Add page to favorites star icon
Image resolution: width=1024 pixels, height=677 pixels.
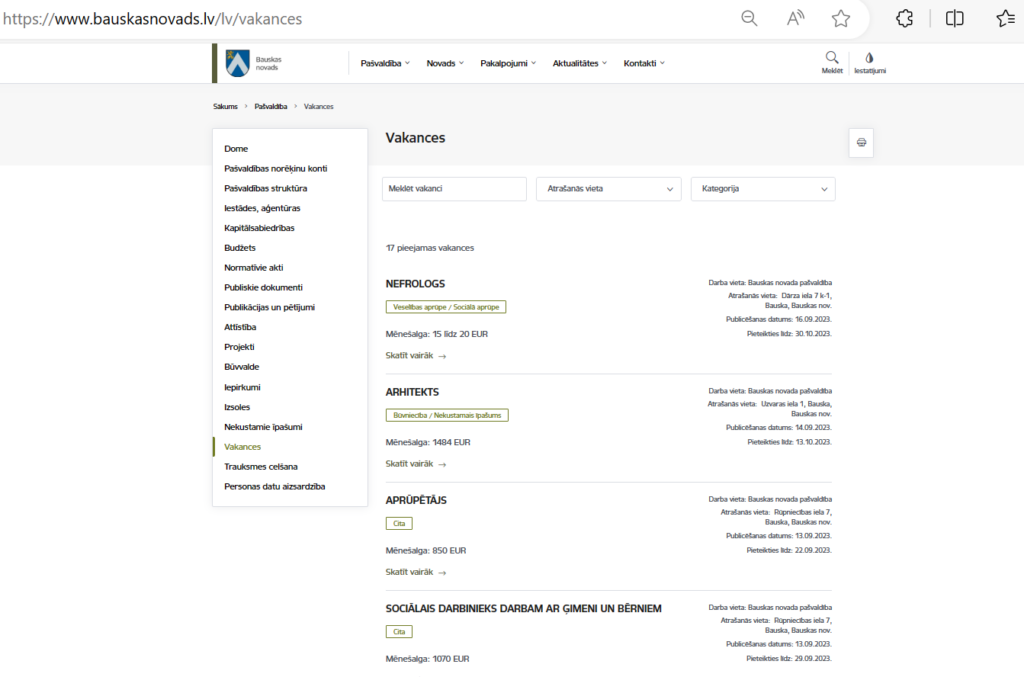coord(841,18)
